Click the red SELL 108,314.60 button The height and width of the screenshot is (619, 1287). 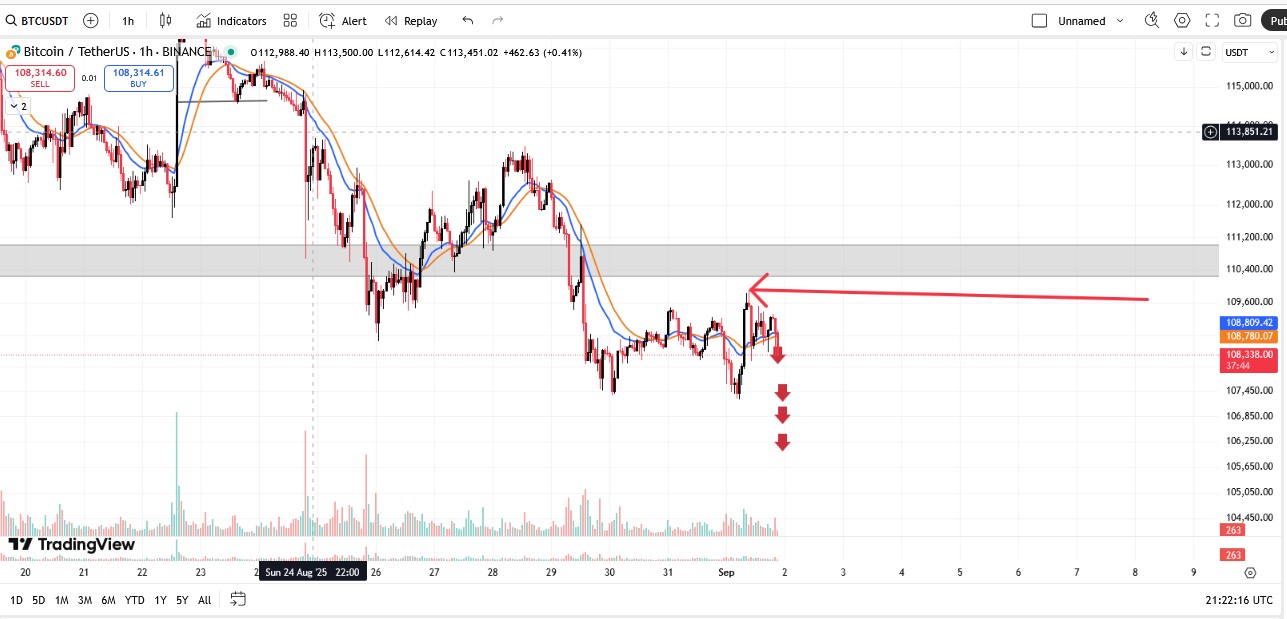click(40, 78)
